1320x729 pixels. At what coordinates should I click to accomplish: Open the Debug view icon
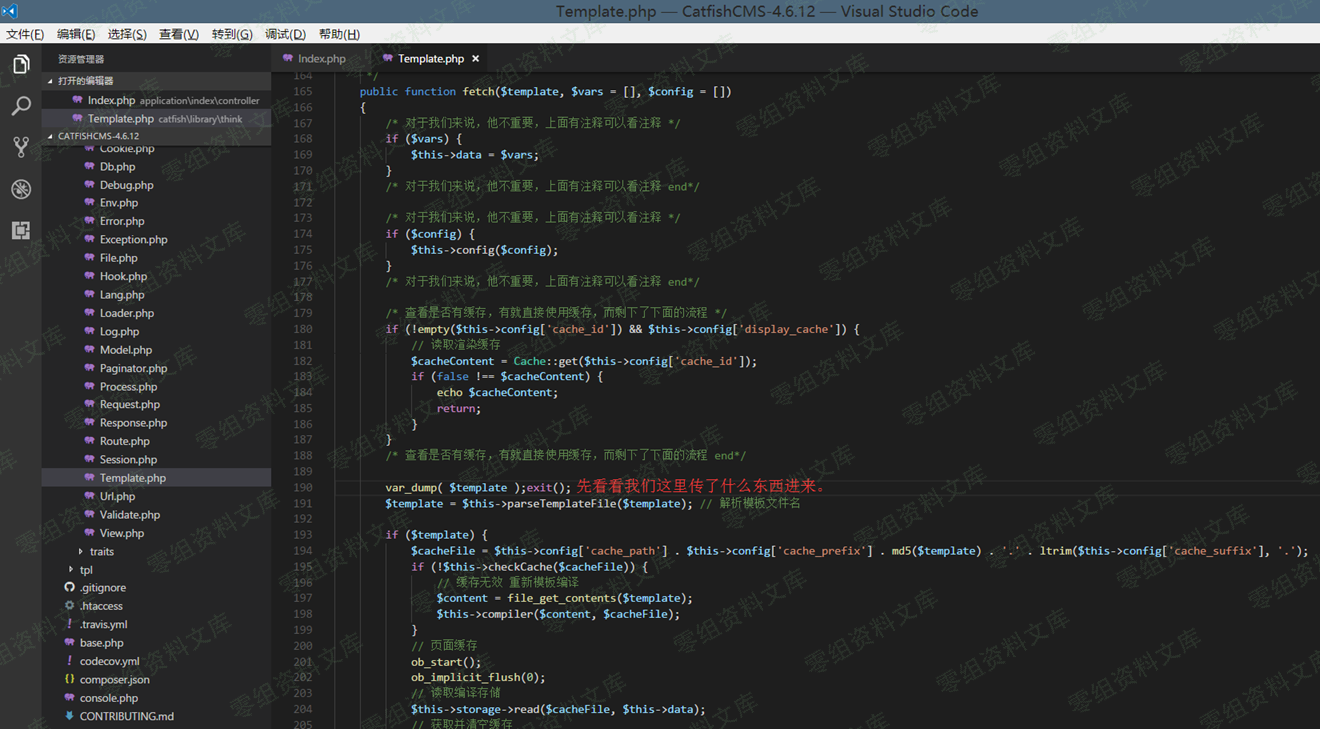[x=21, y=189]
